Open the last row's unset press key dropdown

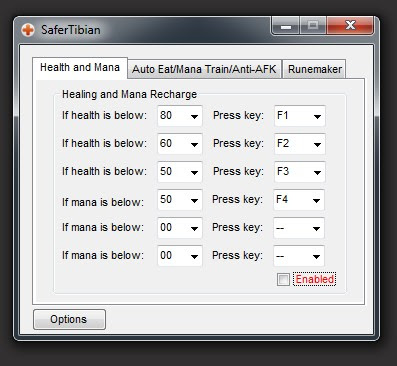point(299,256)
